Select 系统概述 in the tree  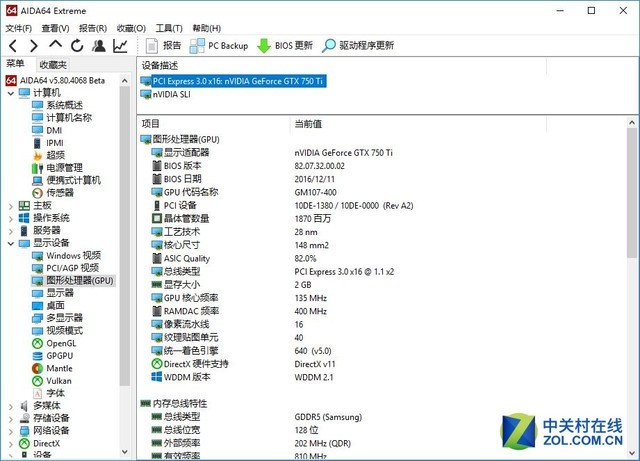(x=58, y=105)
